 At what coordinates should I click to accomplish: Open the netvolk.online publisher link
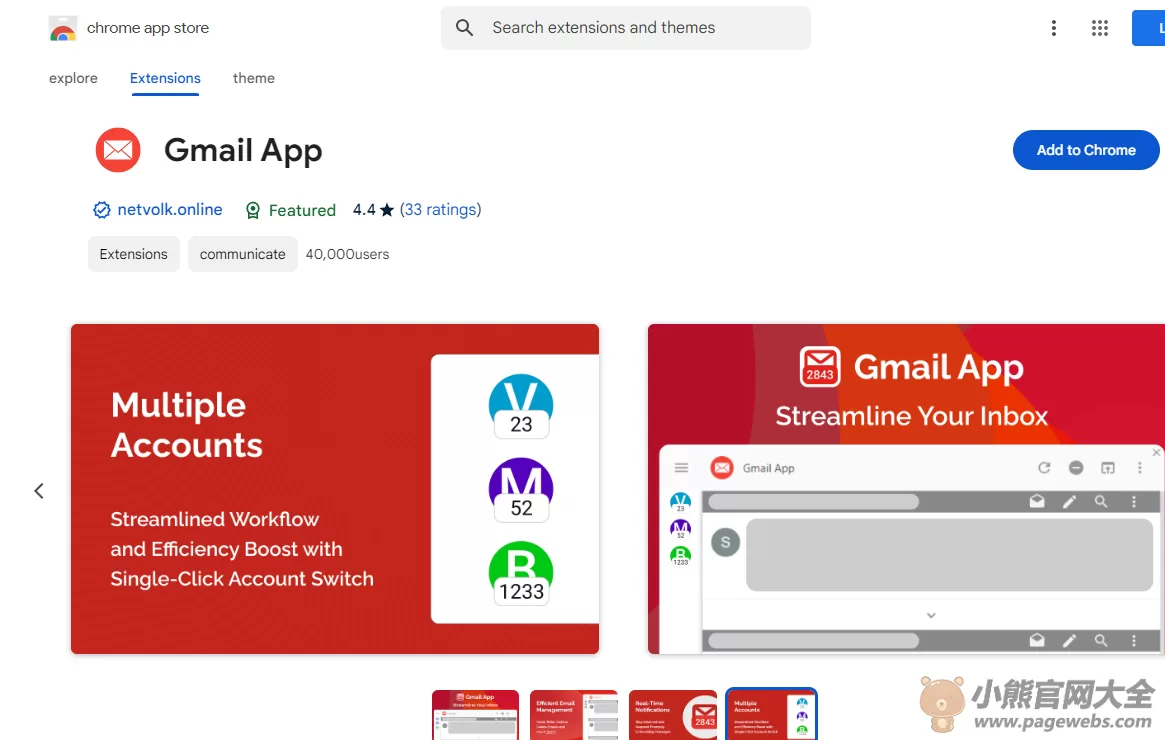170,210
